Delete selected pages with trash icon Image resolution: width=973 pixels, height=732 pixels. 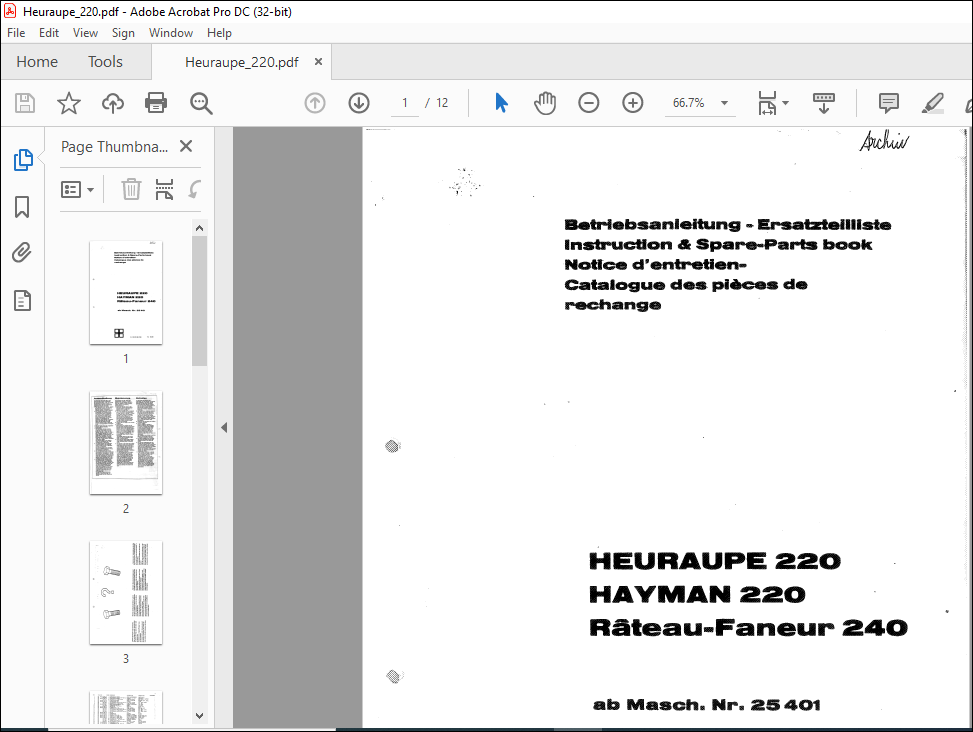(131, 189)
